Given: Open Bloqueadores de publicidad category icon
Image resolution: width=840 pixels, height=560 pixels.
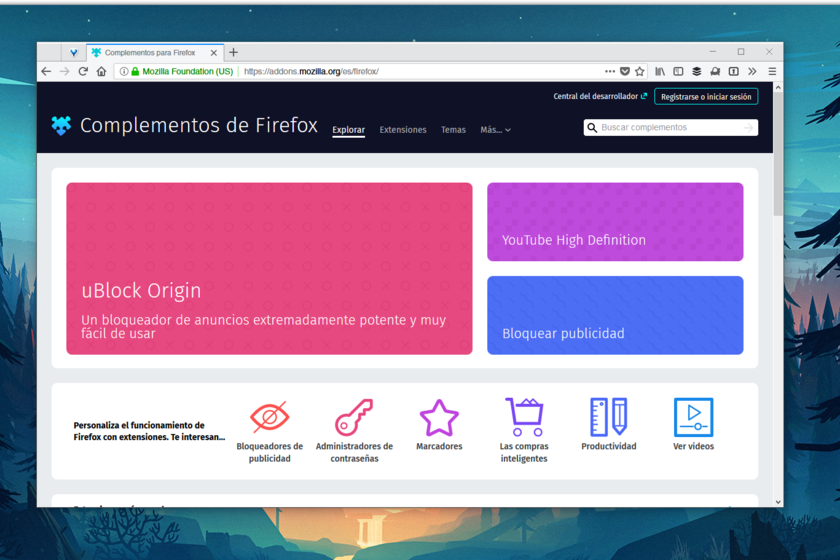Looking at the screenshot, I should pos(269,417).
